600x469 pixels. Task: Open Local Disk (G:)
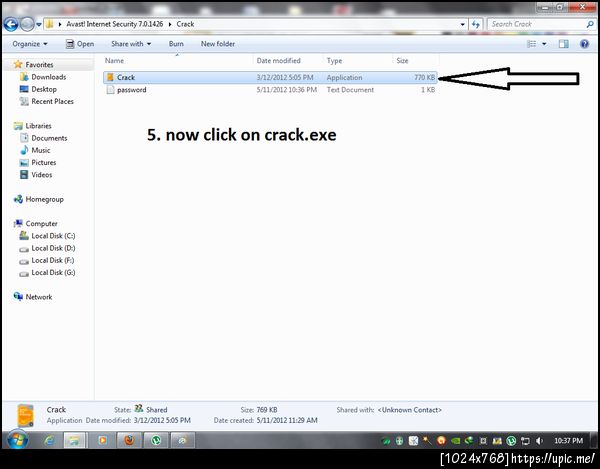click(53, 273)
